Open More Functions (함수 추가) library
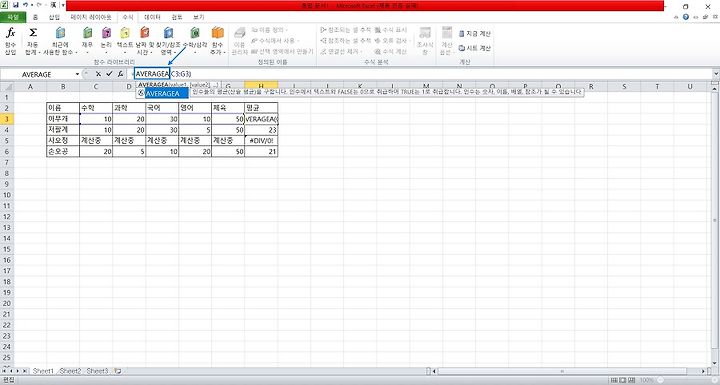The height and width of the screenshot is (385, 720). (x=218, y=41)
